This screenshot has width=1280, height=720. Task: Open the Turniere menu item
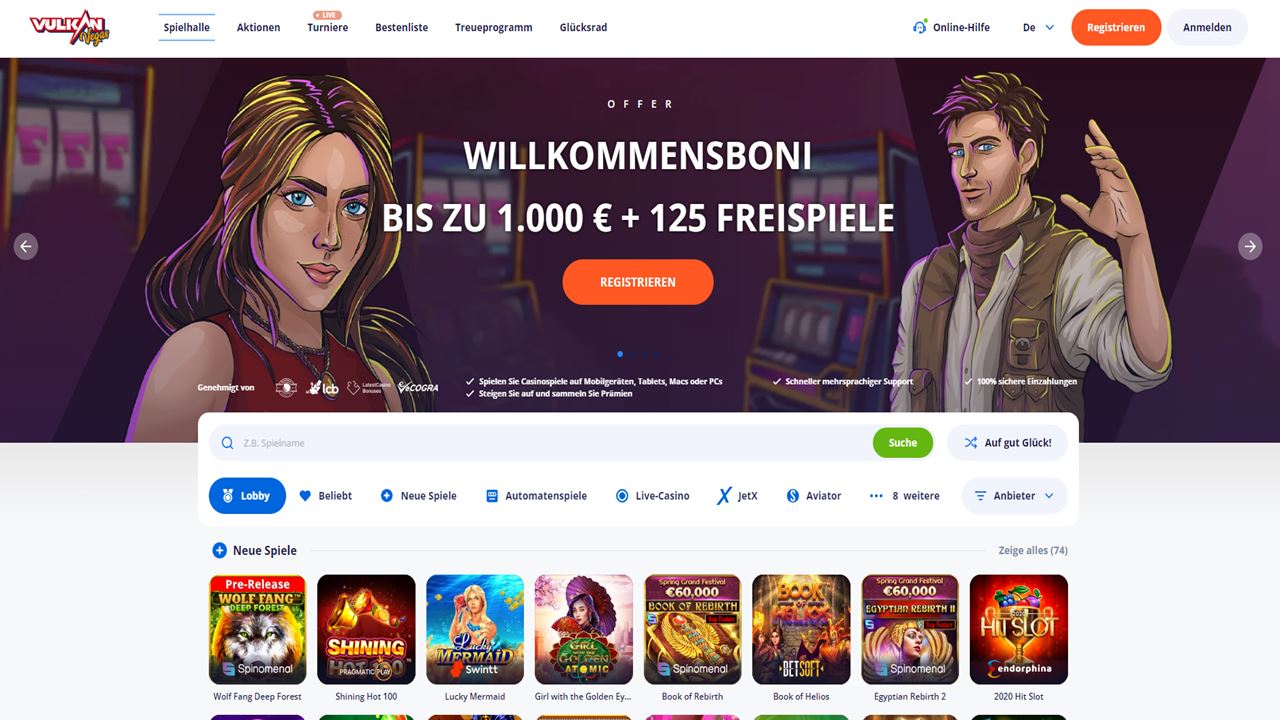click(x=328, y=28)
